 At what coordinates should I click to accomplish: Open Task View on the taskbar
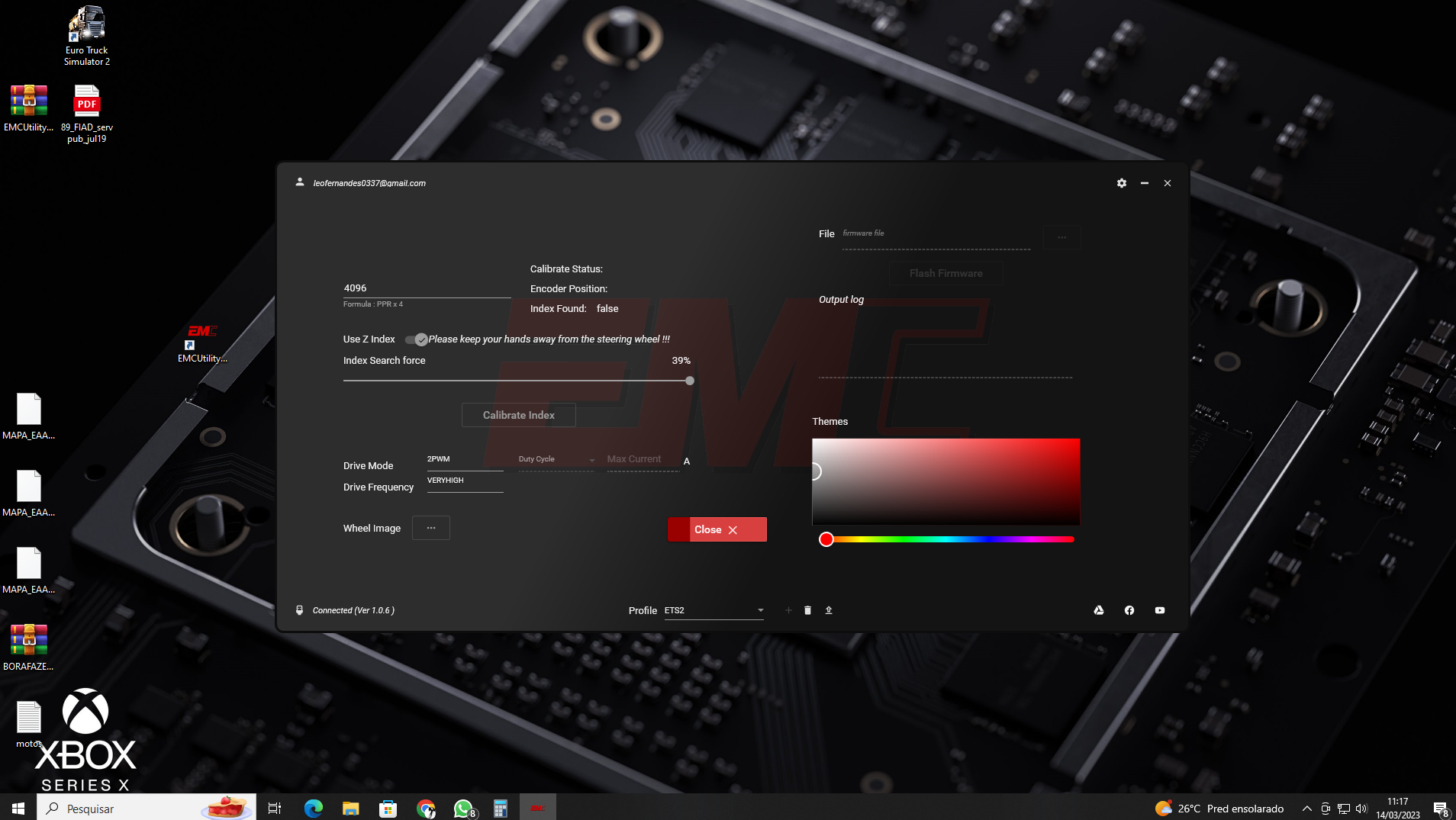[275, 808]
